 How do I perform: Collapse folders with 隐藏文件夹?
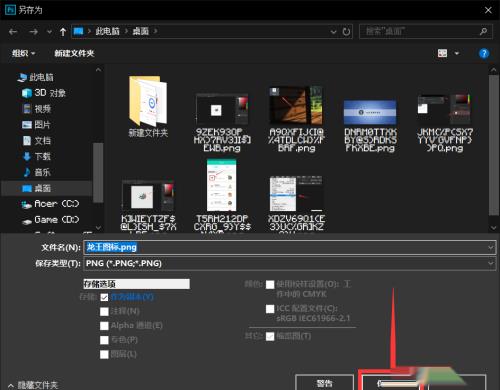point(33,385)
